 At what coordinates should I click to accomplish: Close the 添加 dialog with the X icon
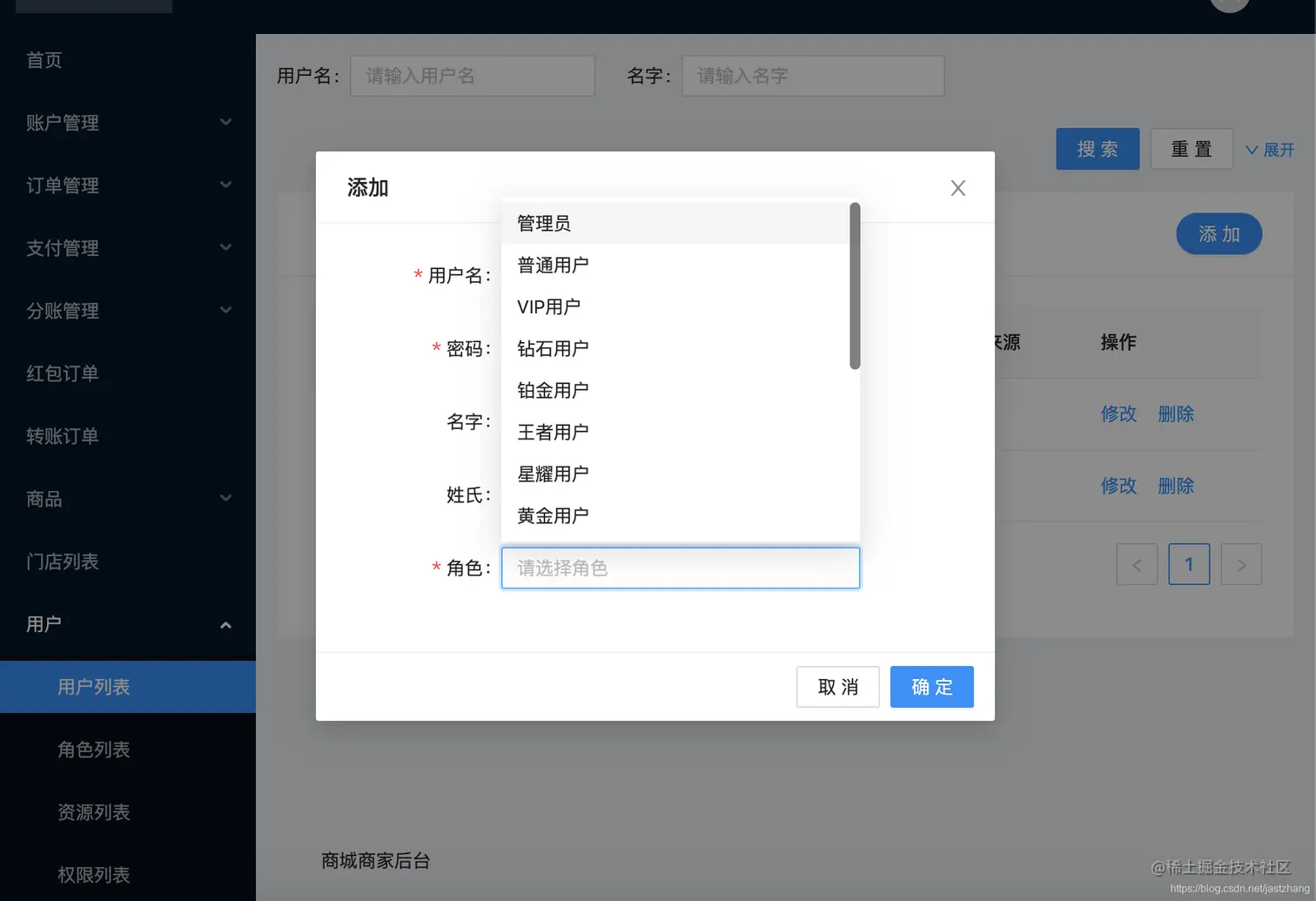957,187
